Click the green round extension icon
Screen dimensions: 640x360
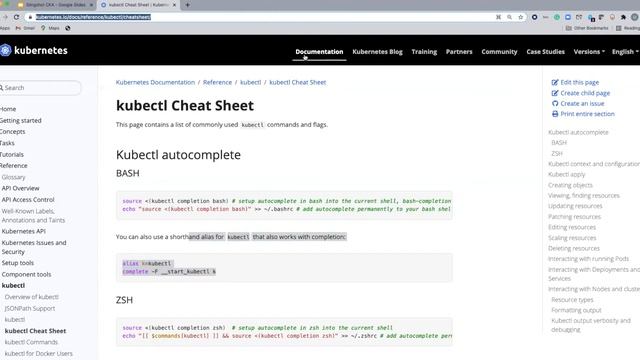pos(557,17)
